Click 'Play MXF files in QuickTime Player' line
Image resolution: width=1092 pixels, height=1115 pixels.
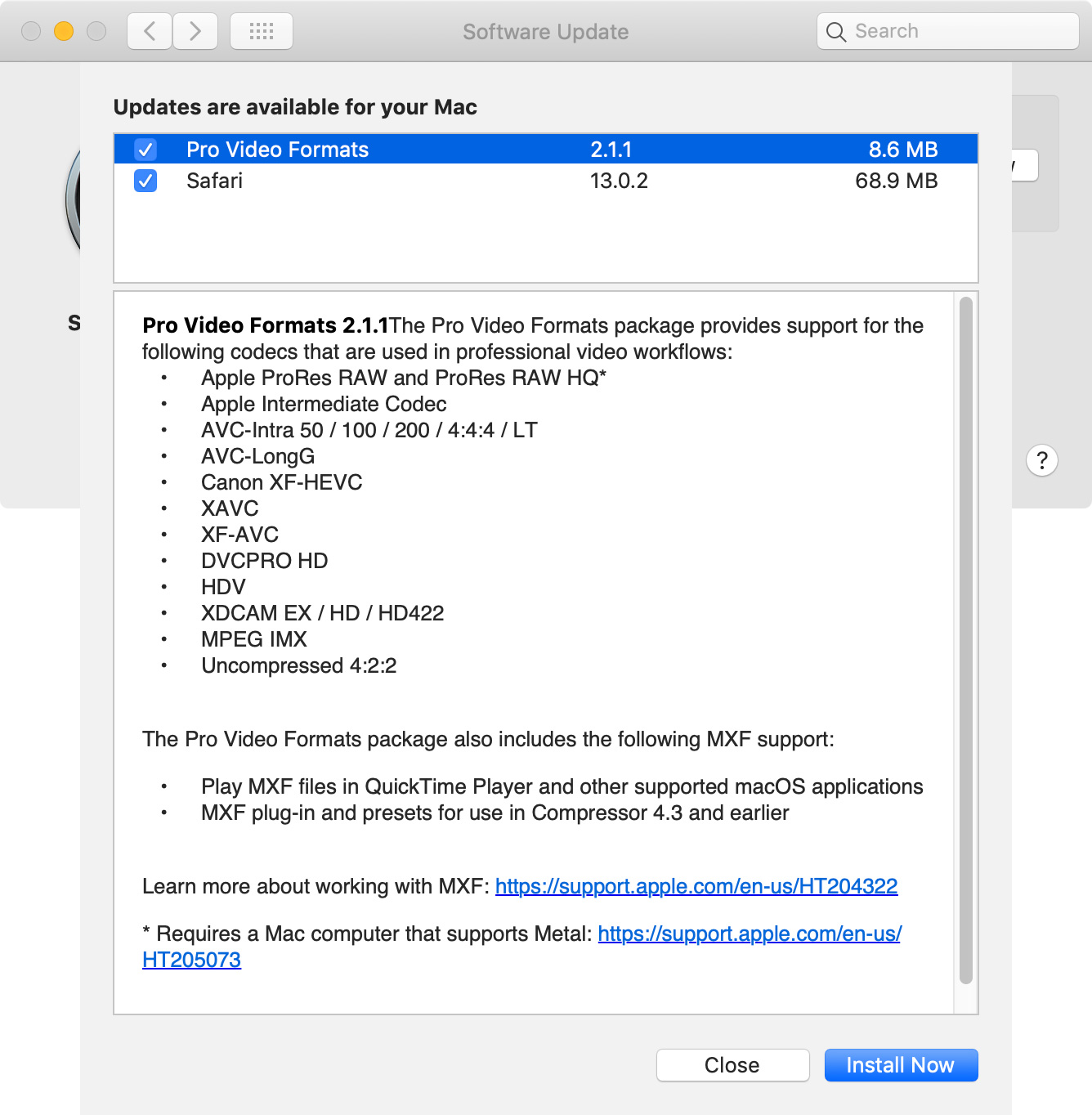tap(562, 786)
